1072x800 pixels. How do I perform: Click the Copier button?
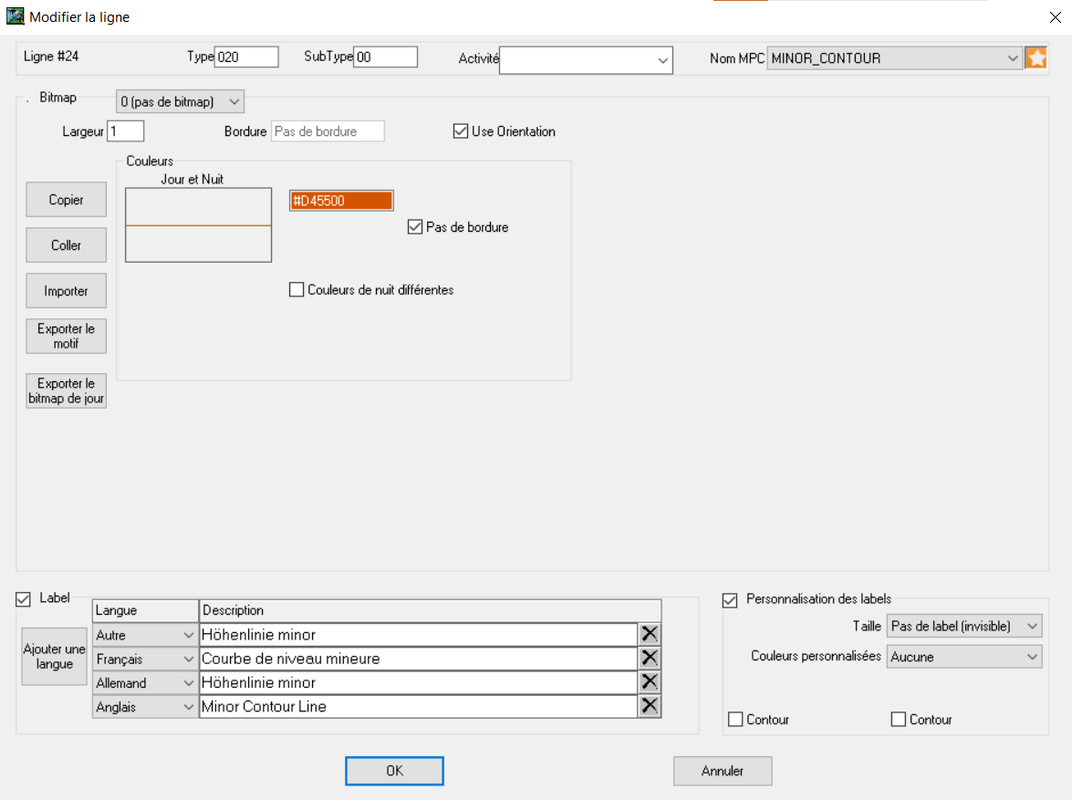[x=66, y=200]
